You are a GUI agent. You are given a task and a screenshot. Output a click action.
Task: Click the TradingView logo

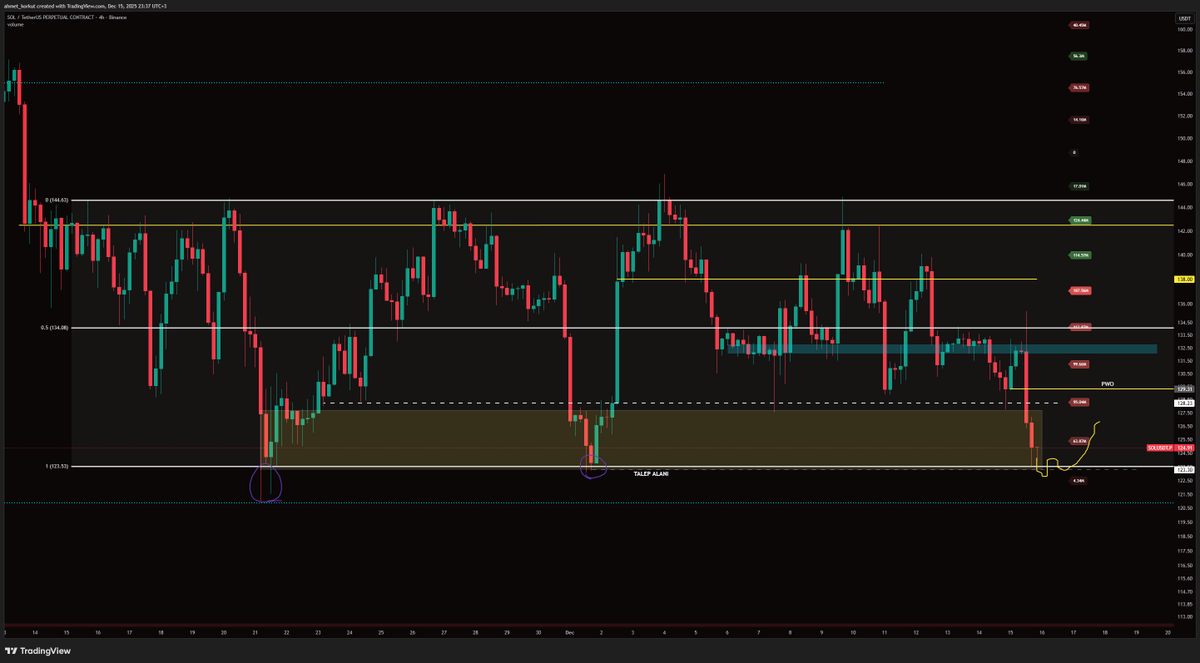(x=38, y=650)
